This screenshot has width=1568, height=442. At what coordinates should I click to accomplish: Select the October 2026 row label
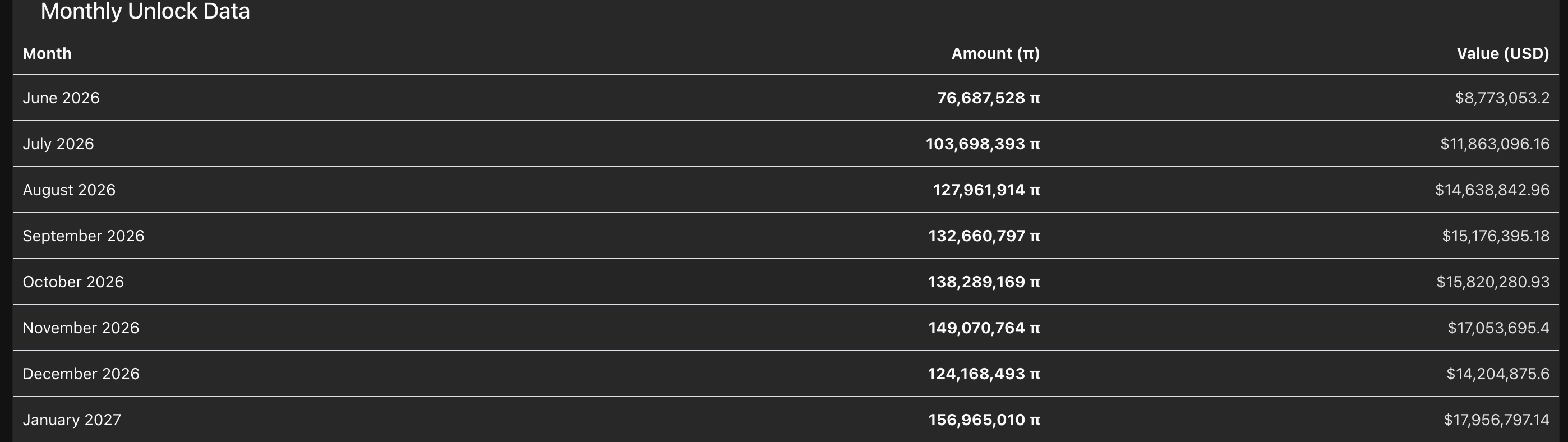(73, 282)
